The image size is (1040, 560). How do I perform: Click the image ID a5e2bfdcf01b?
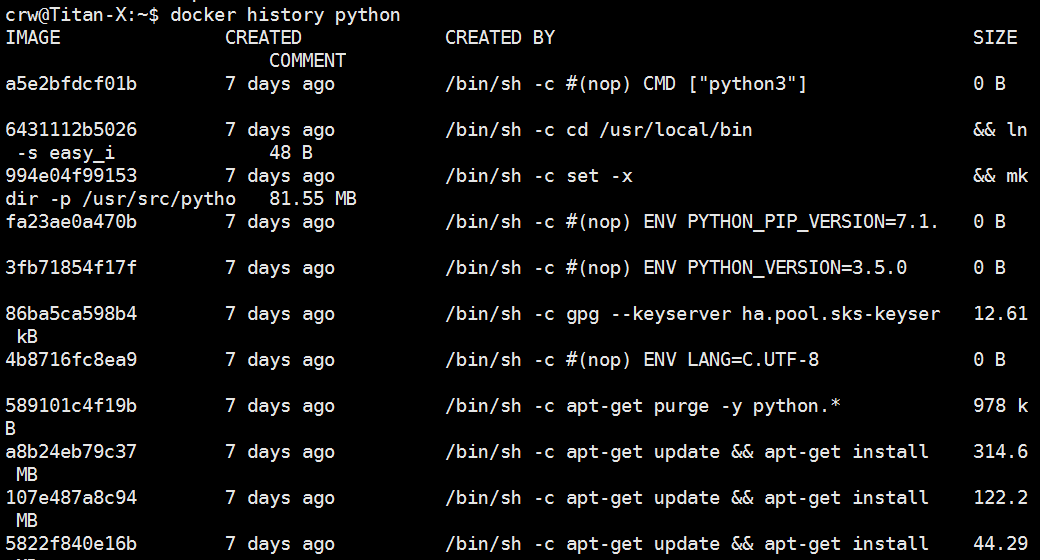point(71,84)
